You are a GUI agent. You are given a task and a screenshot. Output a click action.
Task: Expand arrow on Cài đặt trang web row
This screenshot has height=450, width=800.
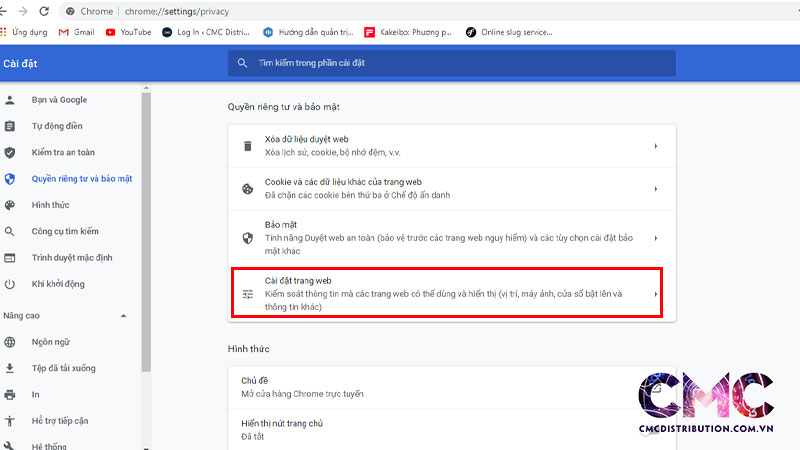coord(656,294)
